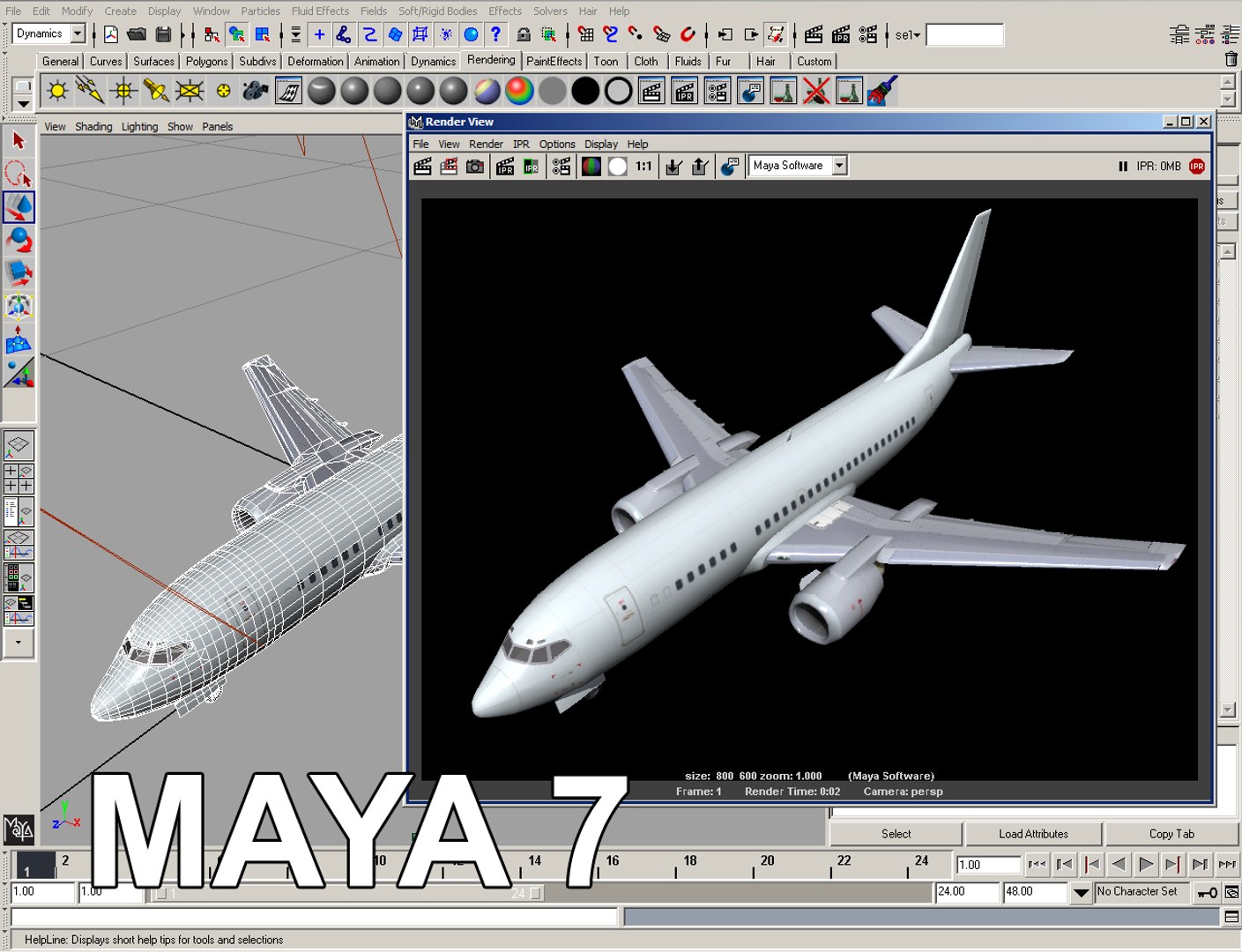This screenshot has height=952, width=1242.
Task: Switch to the PaintEffects shelf tab
Action: coord(554,61)
